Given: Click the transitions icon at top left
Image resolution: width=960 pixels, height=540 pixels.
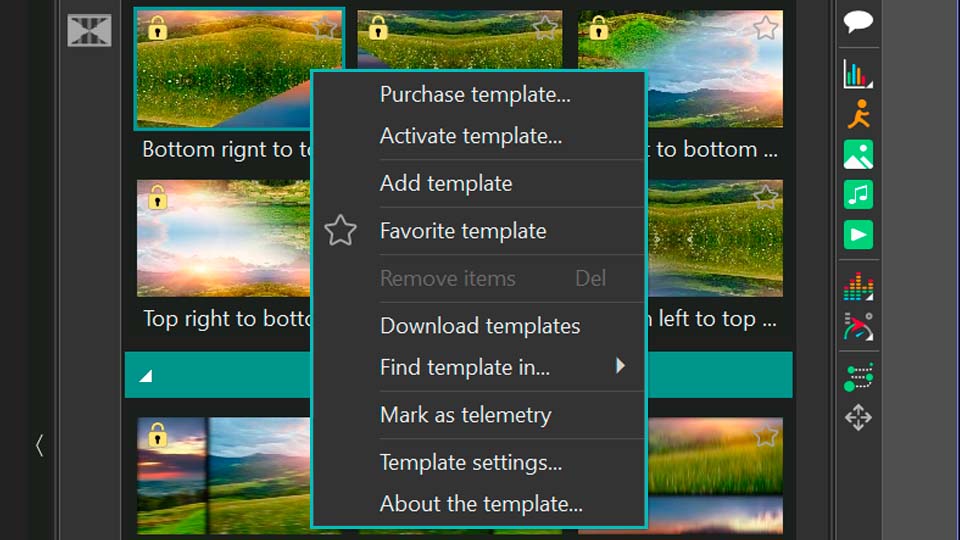Looking at the screenshot, I should point(89,31).
